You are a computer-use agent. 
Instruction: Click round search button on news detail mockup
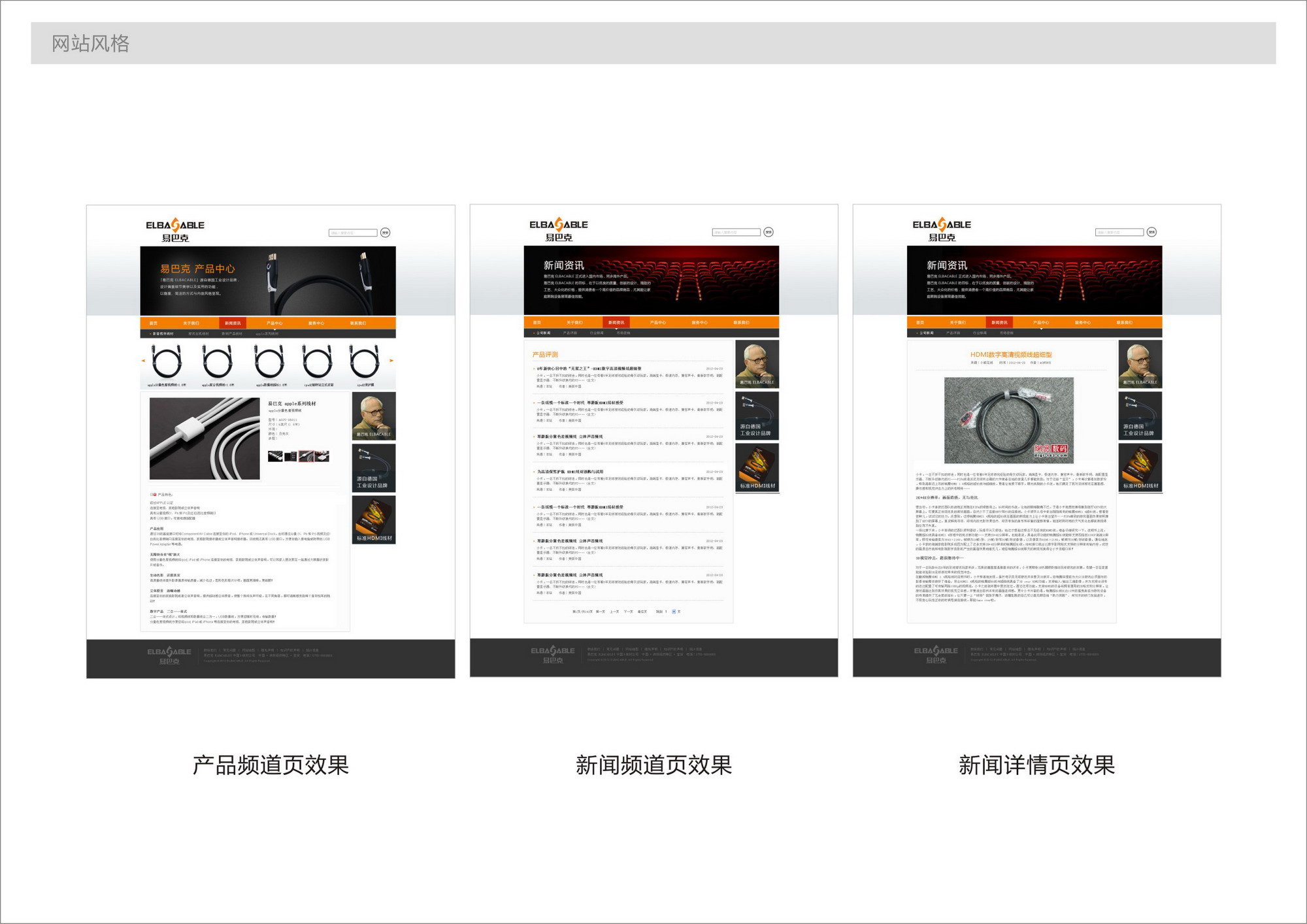click(1152, 232)
